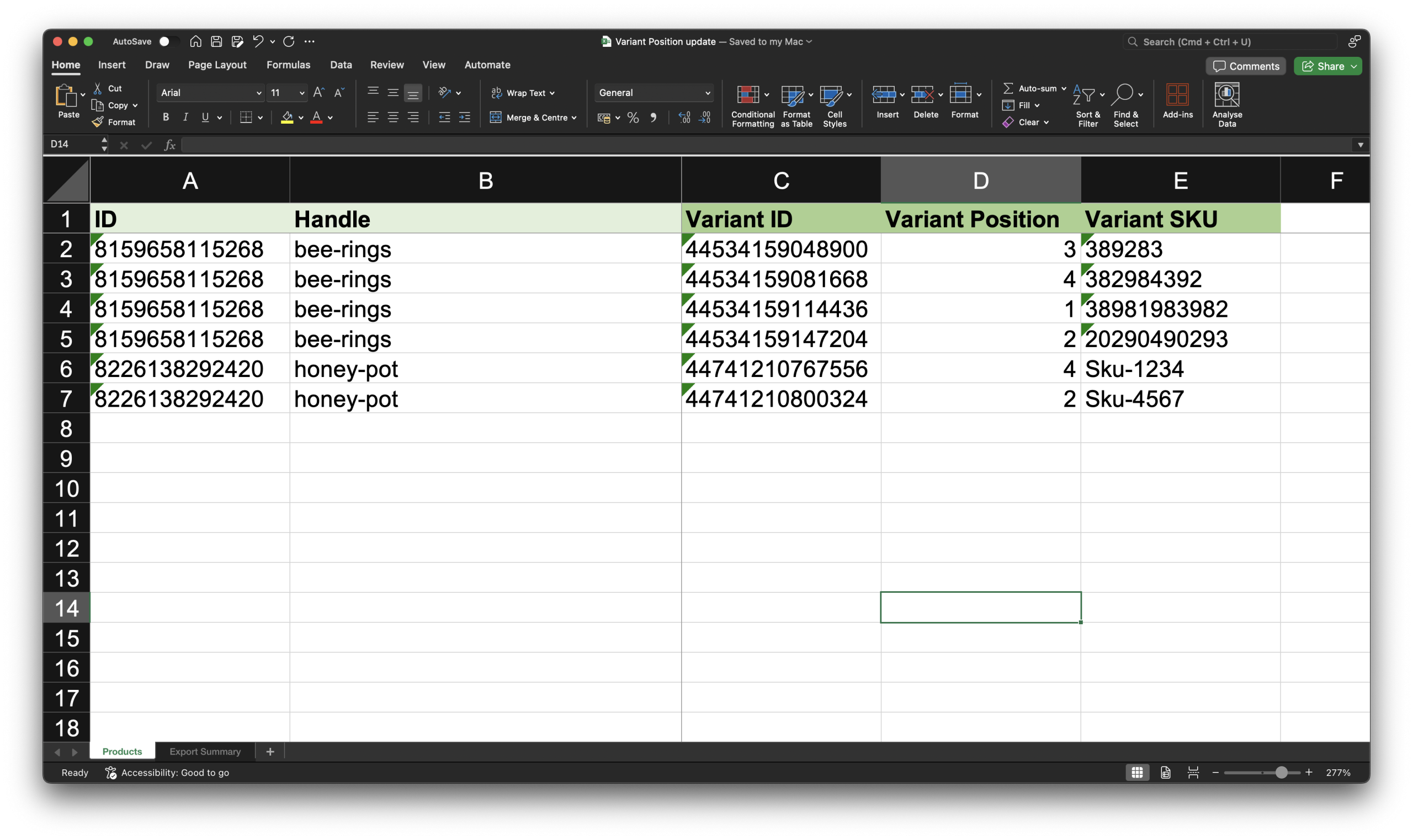Select the Percent style icon

point(633,117)
